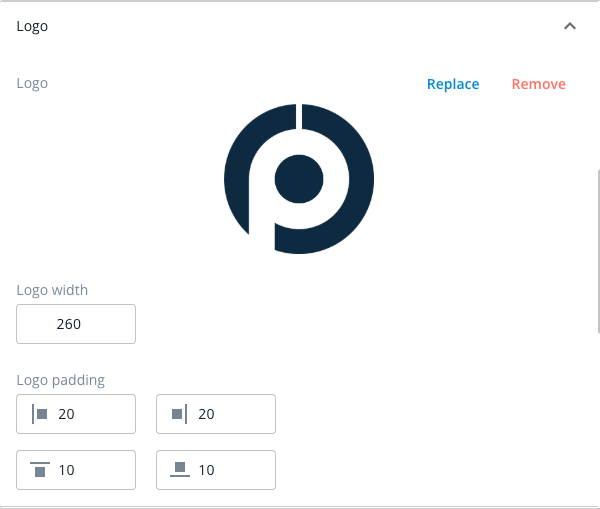Click the Logo field label

coord(32,83)
